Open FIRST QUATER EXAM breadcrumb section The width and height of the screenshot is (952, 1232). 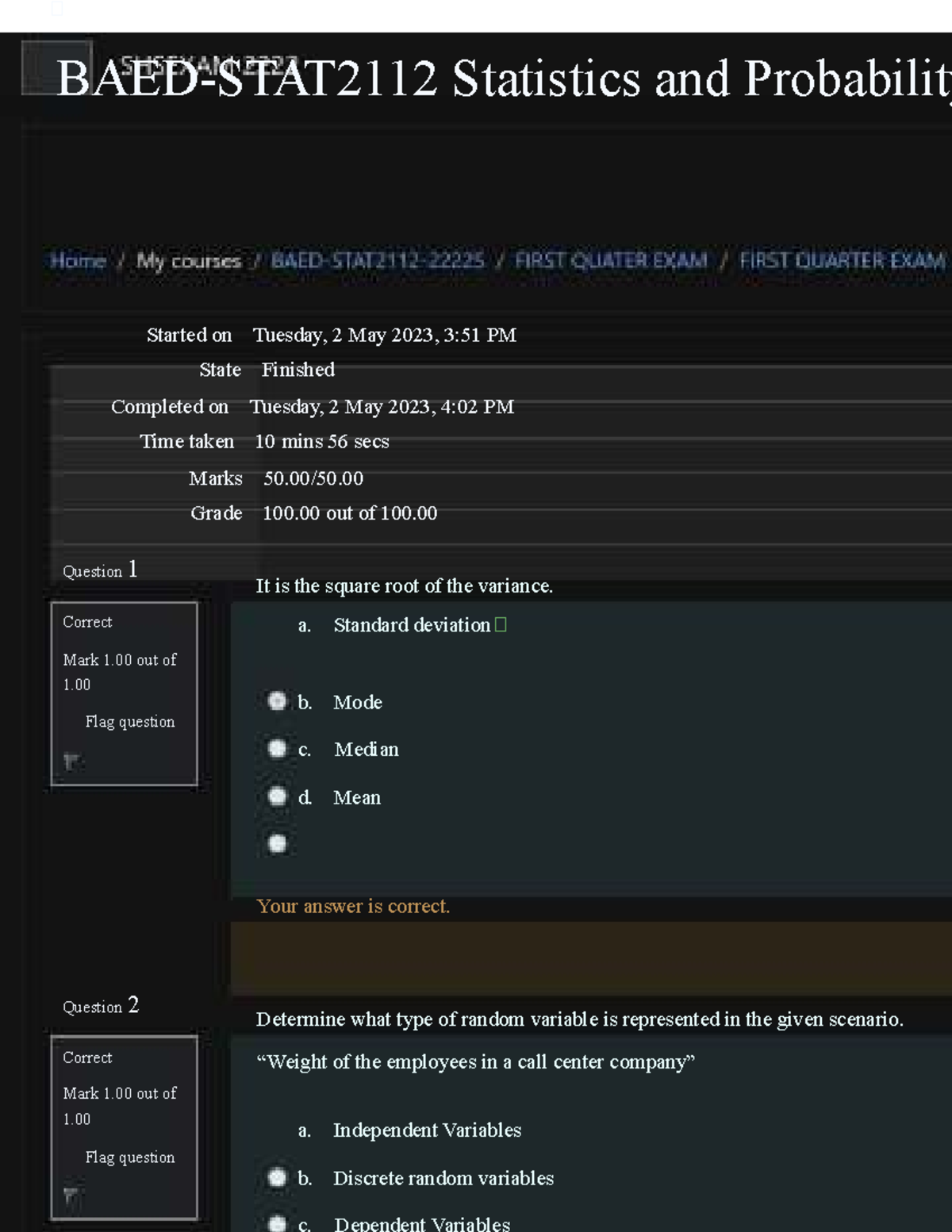[x=611, y=261]
